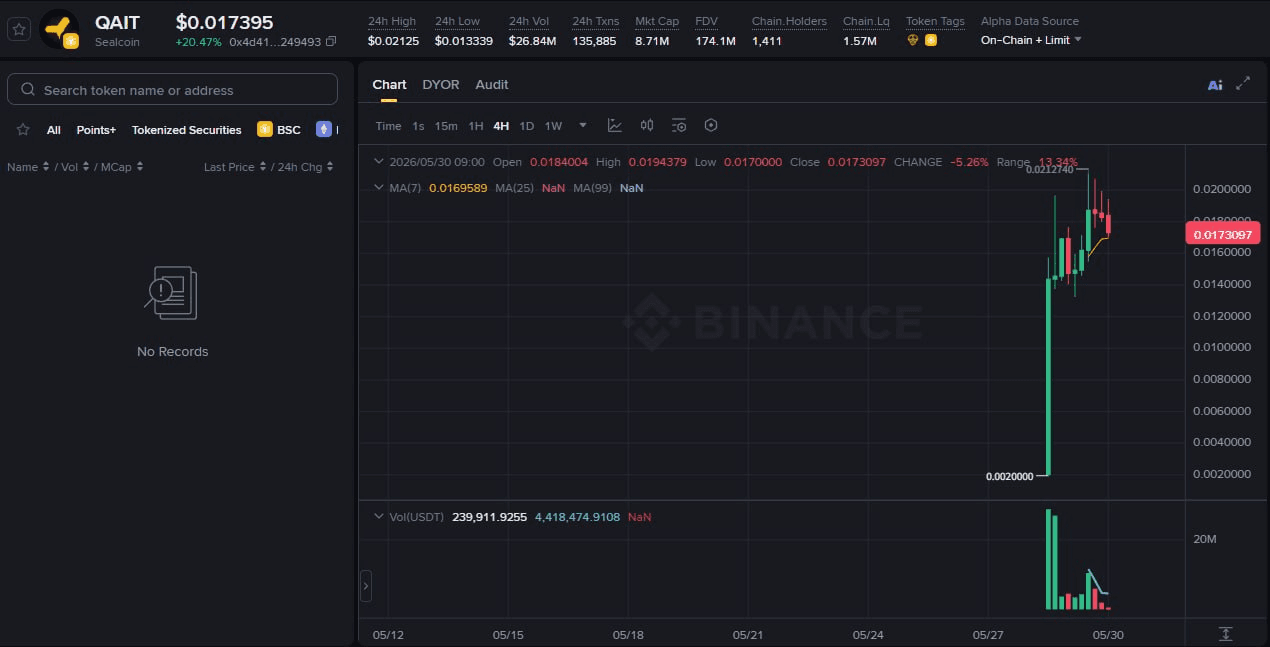Sort token list by Last Price

(x=235, y=167)
